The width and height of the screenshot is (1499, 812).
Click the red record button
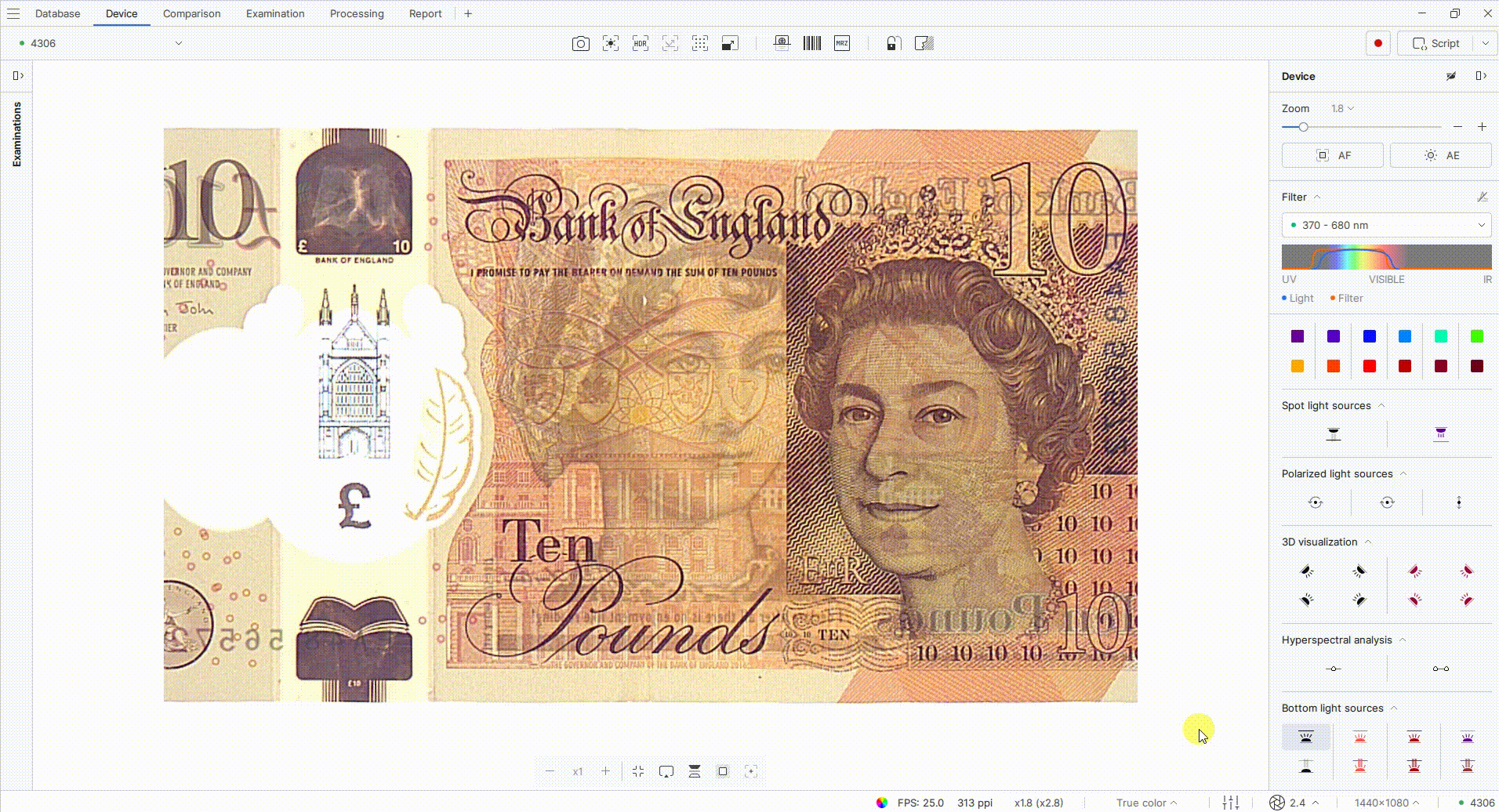pos(1378,43)
